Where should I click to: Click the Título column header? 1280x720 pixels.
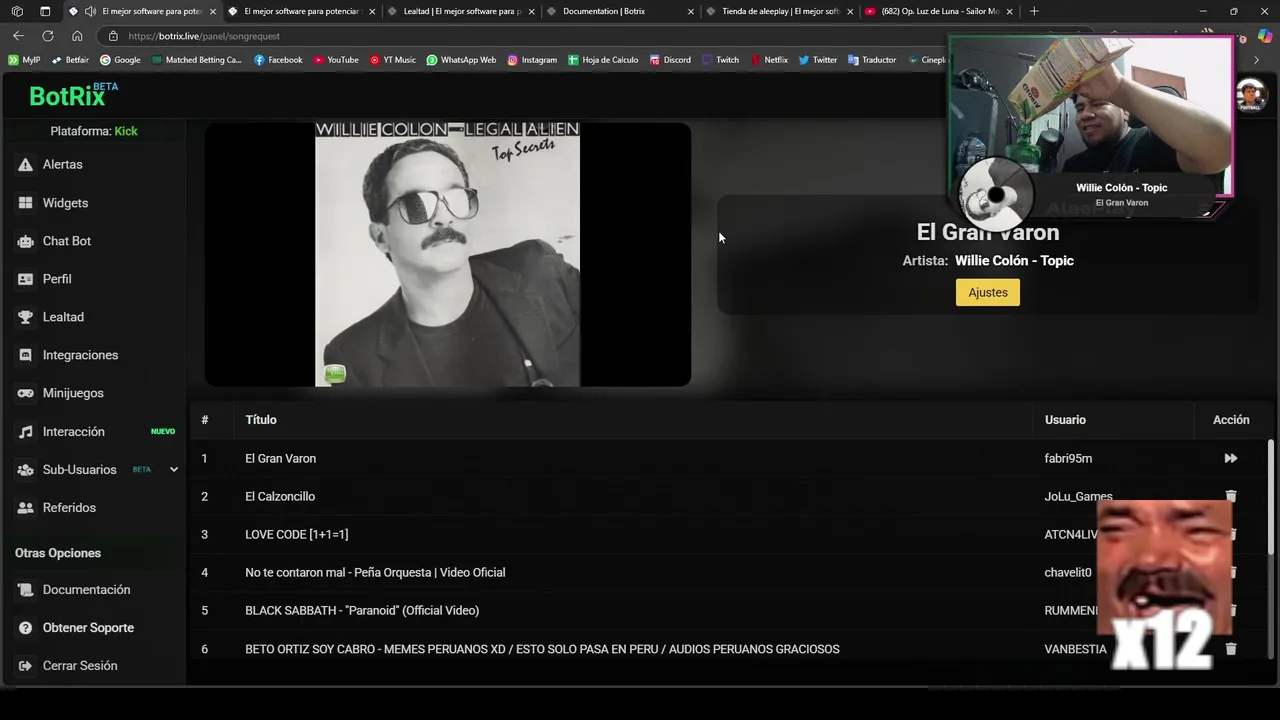click(261, 420)
